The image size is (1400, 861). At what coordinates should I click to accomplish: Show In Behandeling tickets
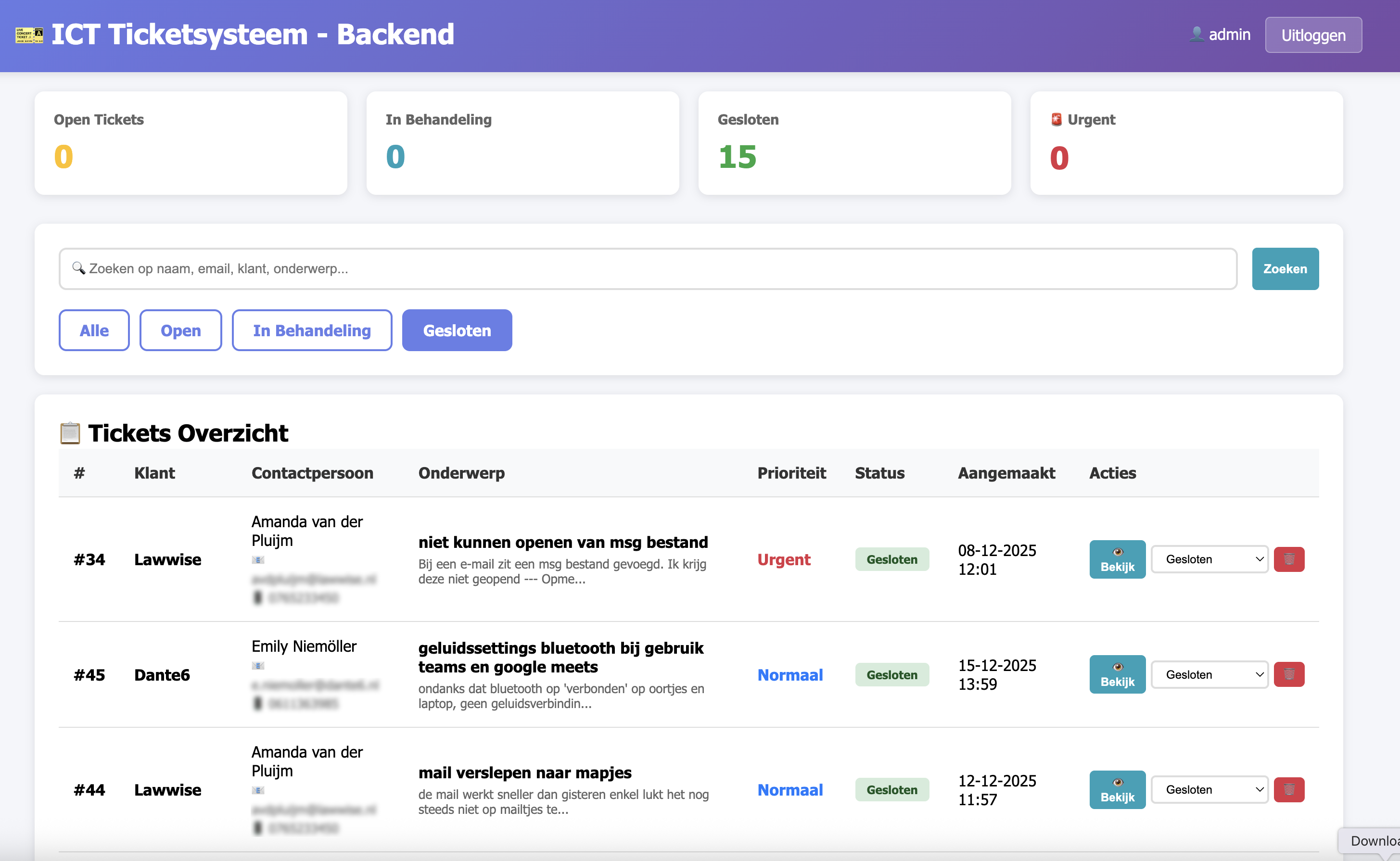click(312, 330)
